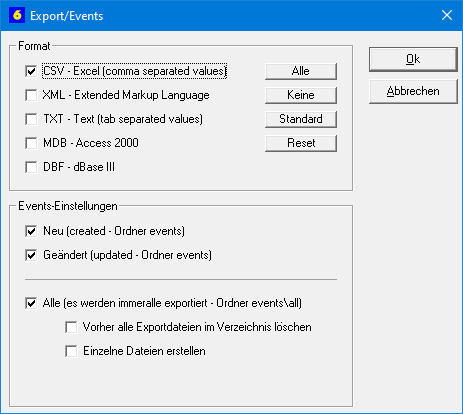Screen dimensions: 463x414
Task: Enable Vorher alle Exportdateien löschen option
Action: click(x=71, y=327)
